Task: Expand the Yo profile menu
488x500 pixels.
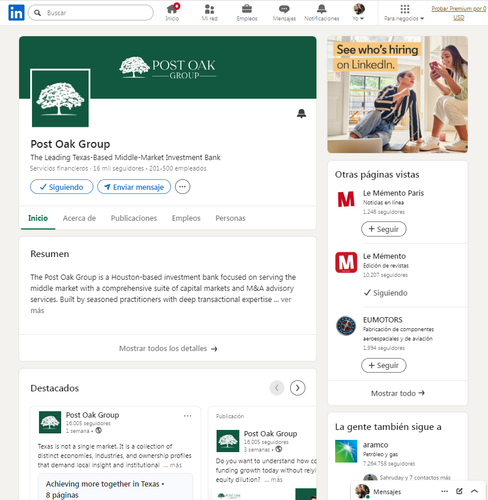Action: point(359,12)
